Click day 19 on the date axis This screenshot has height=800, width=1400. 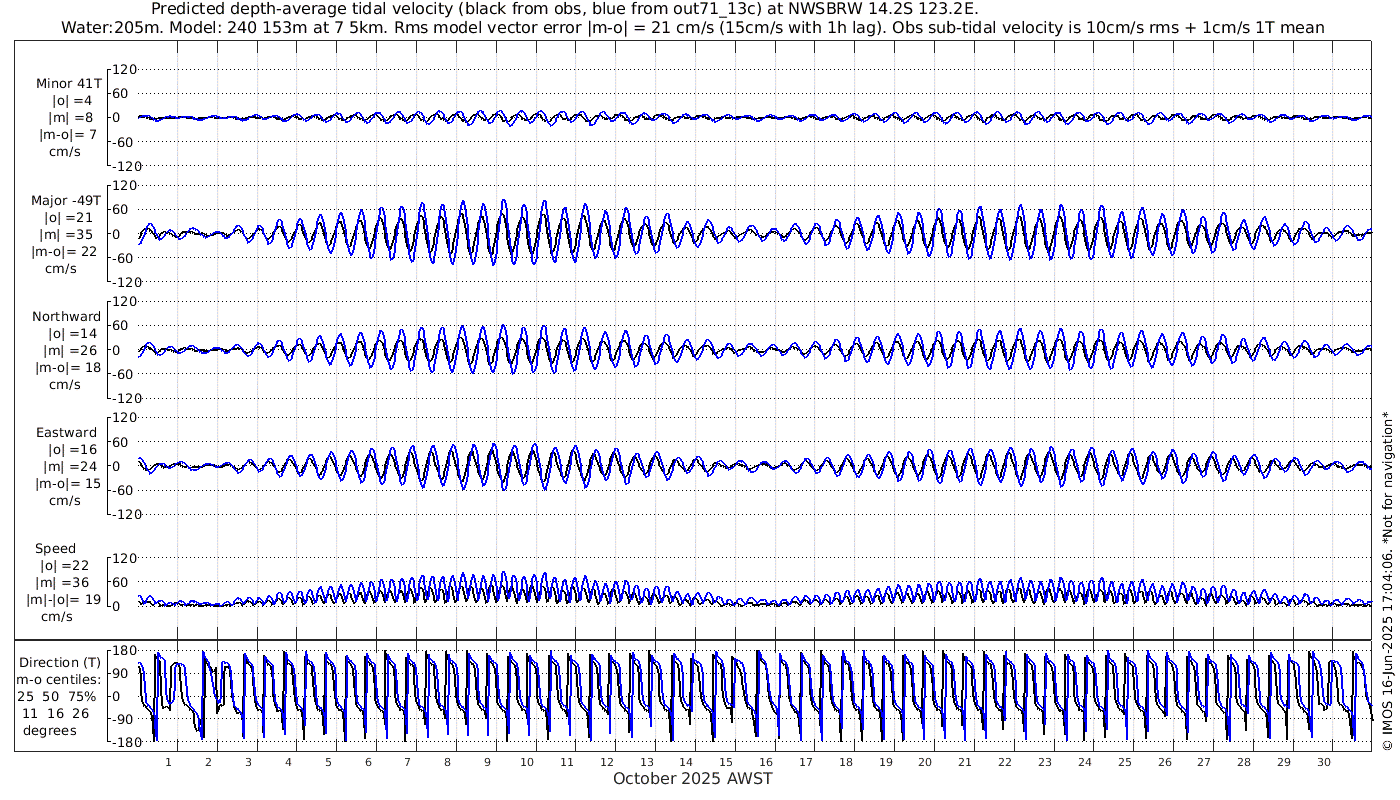(885, 761)
